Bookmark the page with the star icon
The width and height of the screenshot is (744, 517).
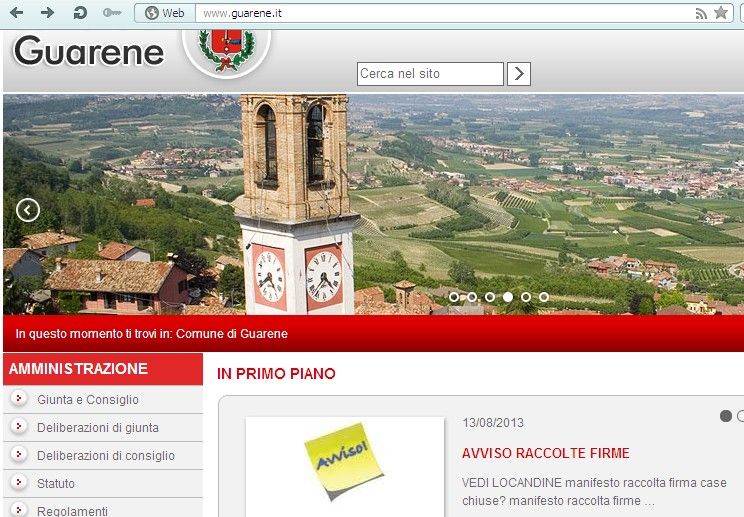(721, 13)
